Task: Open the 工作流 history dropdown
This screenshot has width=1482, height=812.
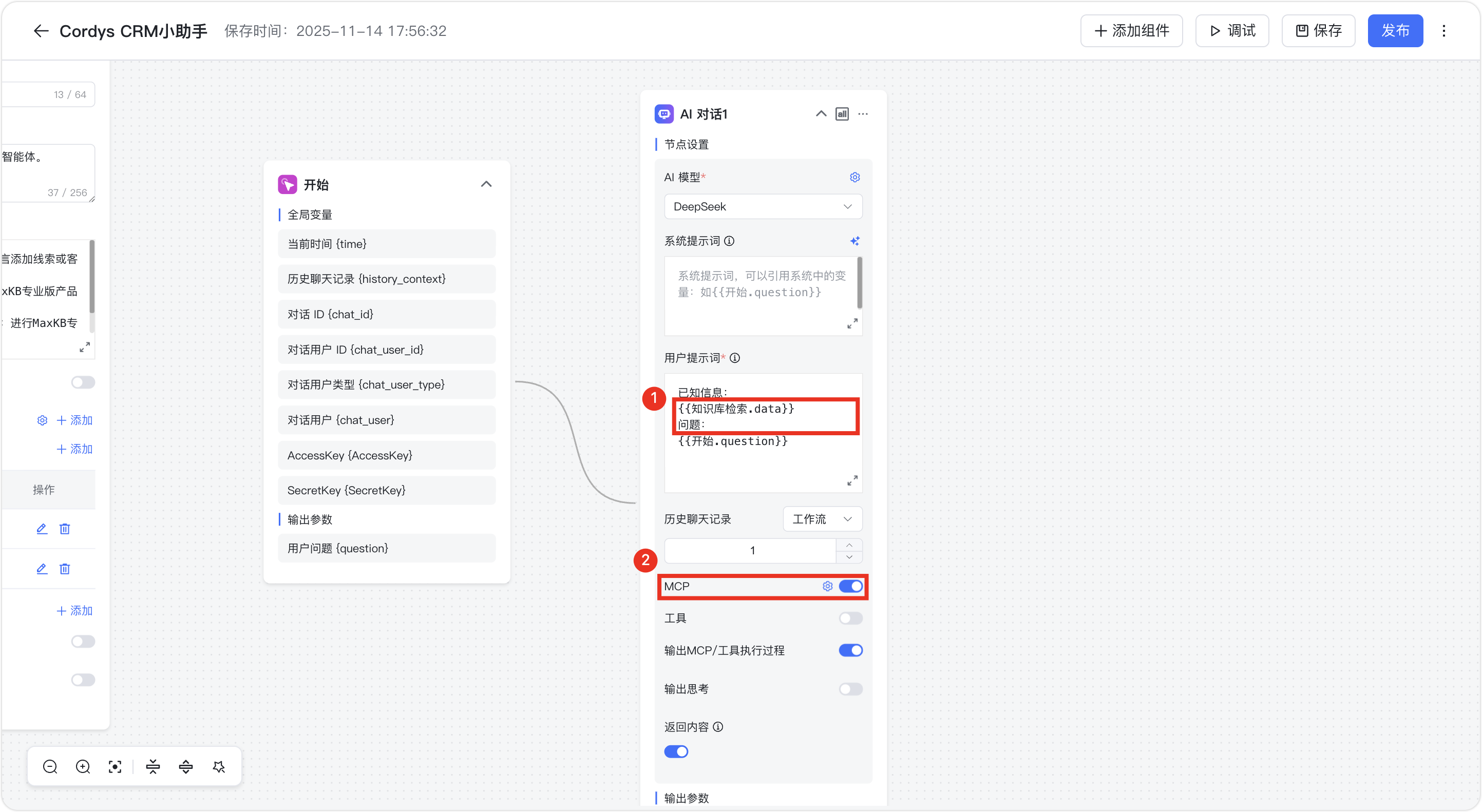Action: point(822,519)
